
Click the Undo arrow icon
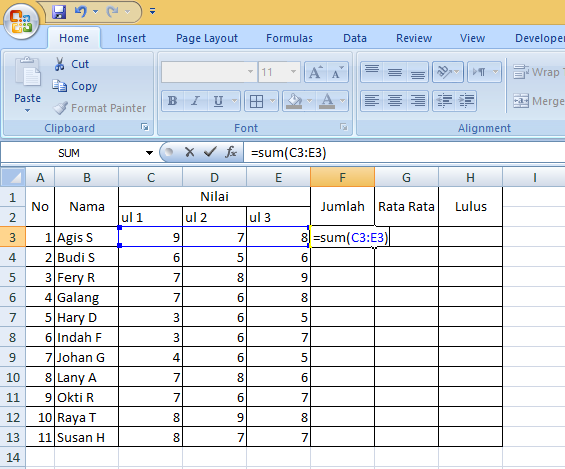click(81, 12)
